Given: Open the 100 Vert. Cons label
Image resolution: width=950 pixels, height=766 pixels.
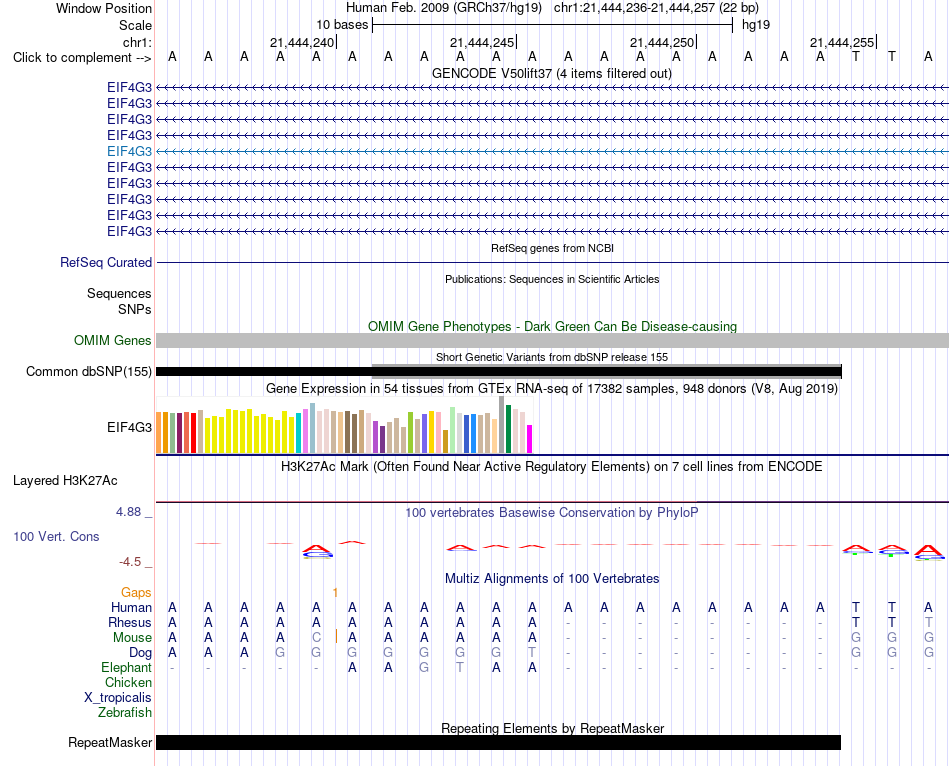Looking at the screenshot, I should click(x=56, y=536).
